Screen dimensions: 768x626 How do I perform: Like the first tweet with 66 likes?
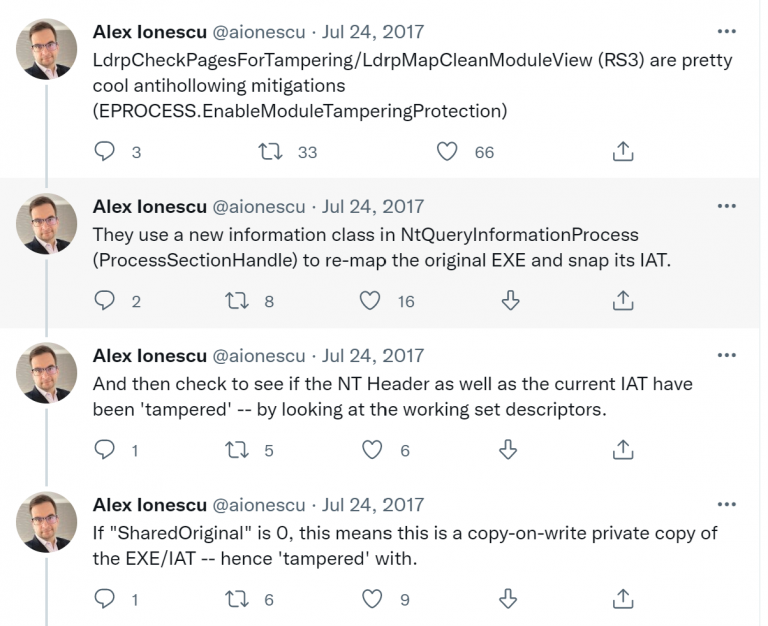[x=448, y=152]
